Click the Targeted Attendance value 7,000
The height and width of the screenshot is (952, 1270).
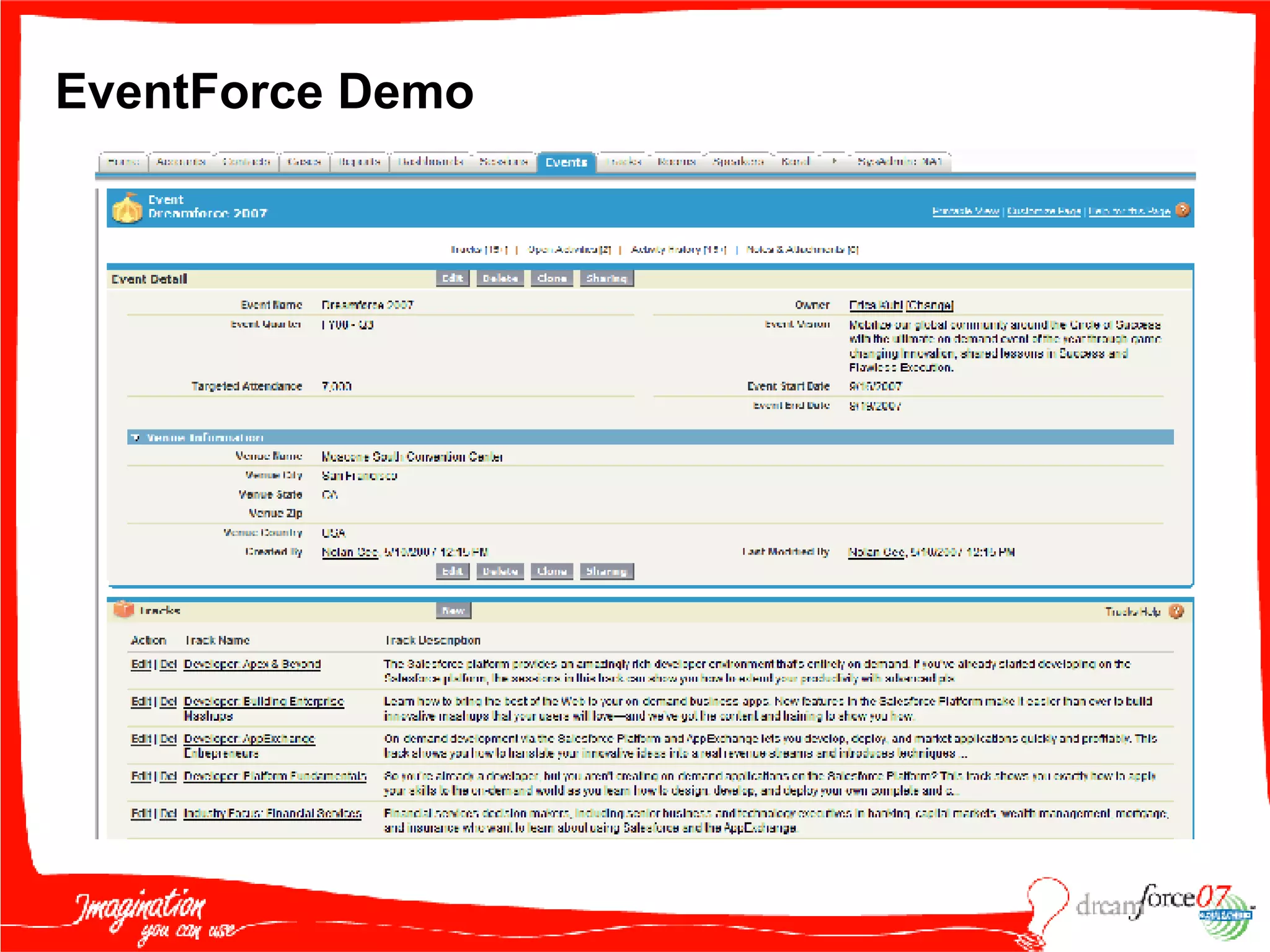[336, 386]
